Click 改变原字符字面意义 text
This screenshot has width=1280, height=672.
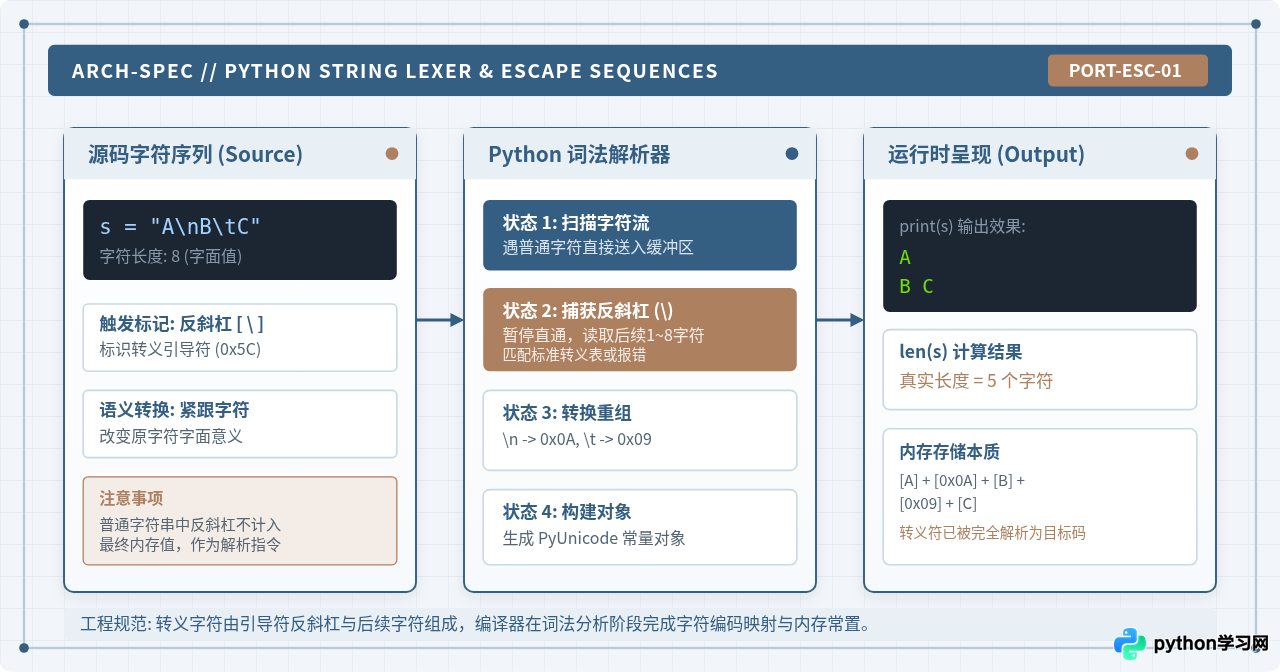171,436
